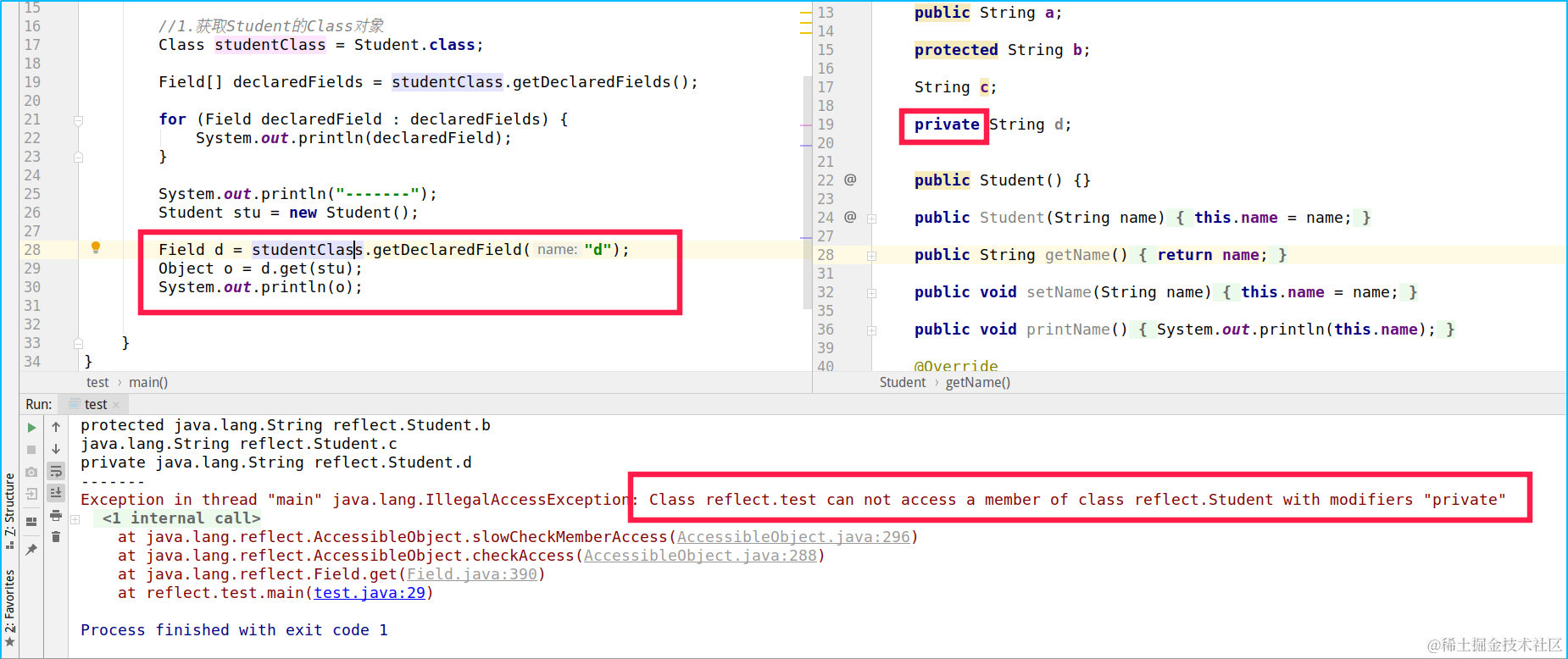Click the getName() breadcrumb

tap(978, 383)
